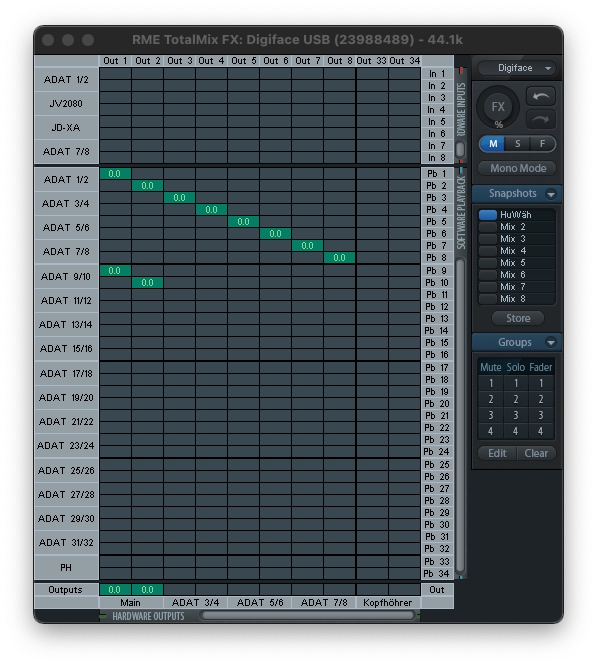The width and height of the screenshot is (597, 665).
Task: Click the Out 34 column header
Action: [x=405, y=61]
